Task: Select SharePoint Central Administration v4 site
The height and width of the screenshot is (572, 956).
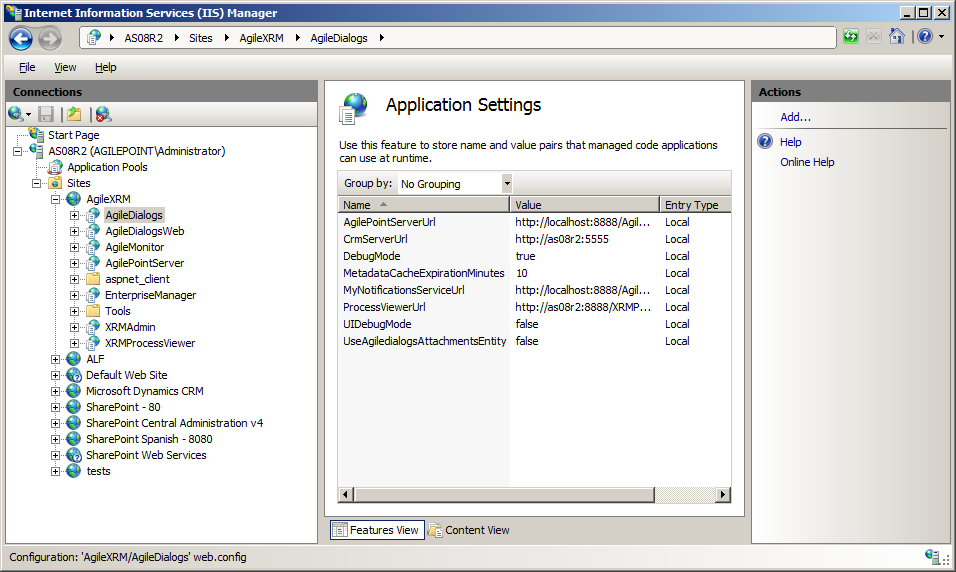Action: [x=174, y=423]
